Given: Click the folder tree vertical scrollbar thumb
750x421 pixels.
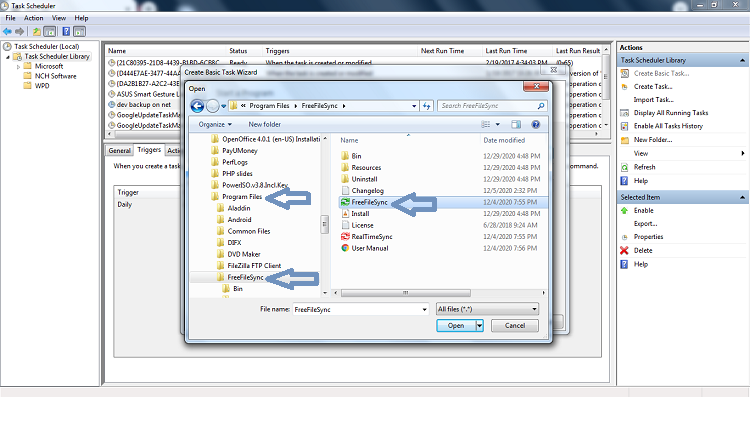Looking at the screenshot, I should pos(325,224).
